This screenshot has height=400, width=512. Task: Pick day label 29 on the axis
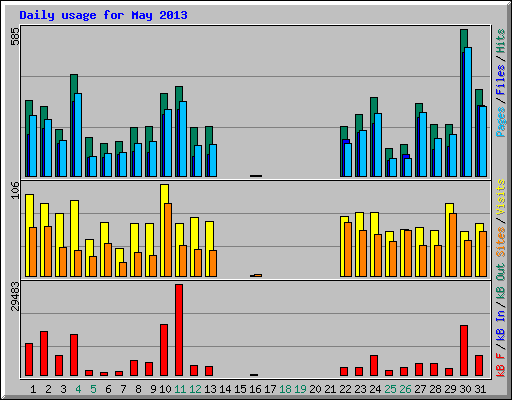click(450, 389)
